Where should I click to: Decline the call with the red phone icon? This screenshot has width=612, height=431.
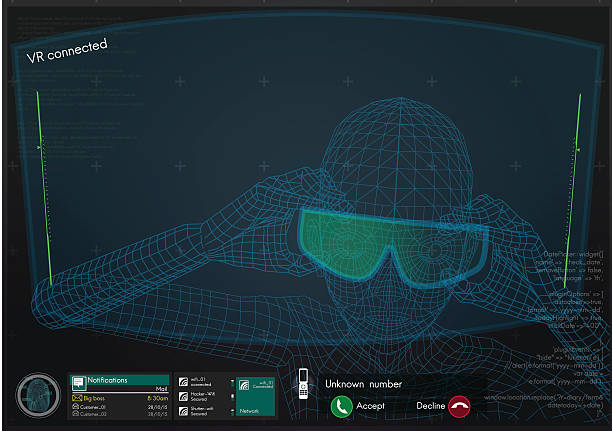click(x=459, y=406)
